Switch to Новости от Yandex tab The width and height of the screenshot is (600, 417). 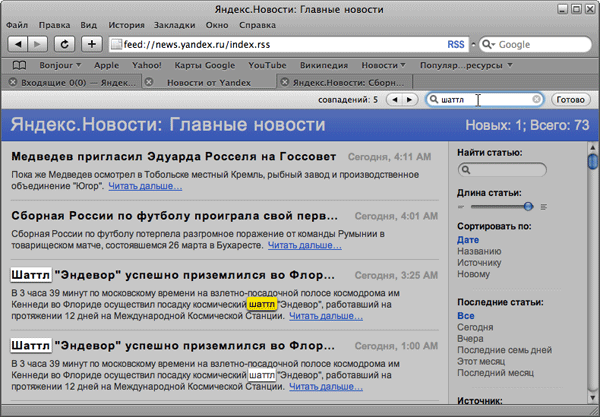(x=209, y=83)
